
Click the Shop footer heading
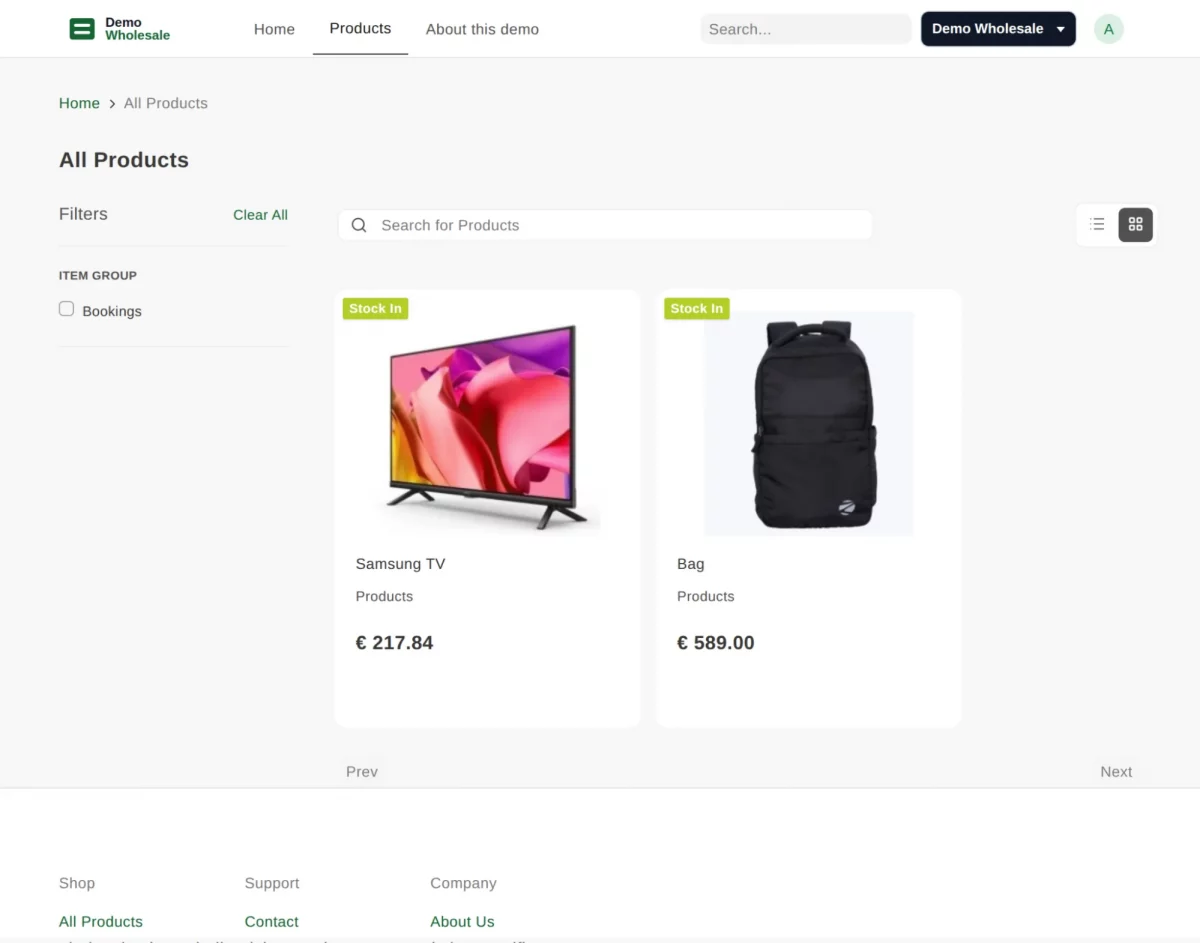click(x=77, y=883)
